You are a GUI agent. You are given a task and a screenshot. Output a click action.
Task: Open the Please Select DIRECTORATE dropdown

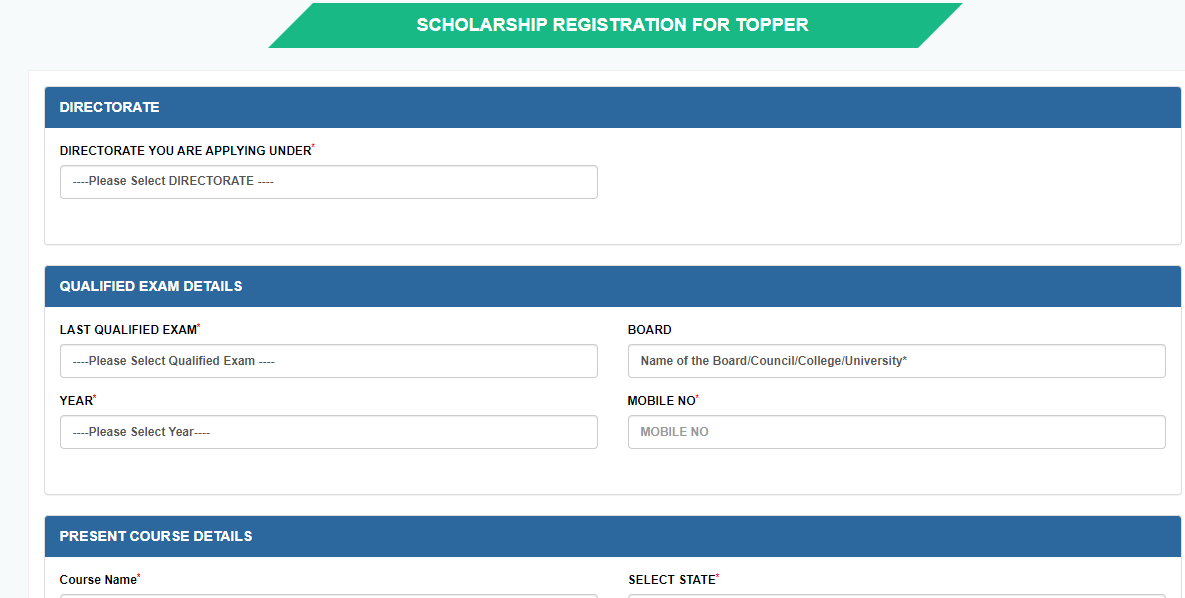click(x=329, y=182)
